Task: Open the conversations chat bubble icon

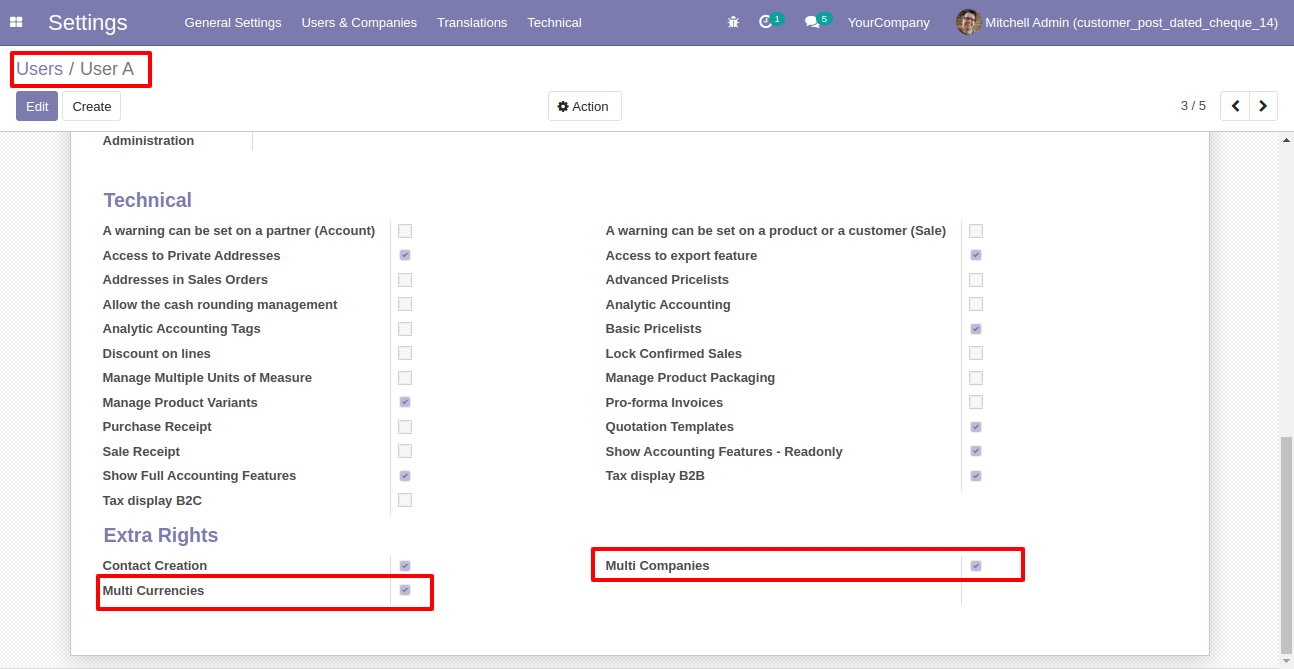Action: coord(812,22)
